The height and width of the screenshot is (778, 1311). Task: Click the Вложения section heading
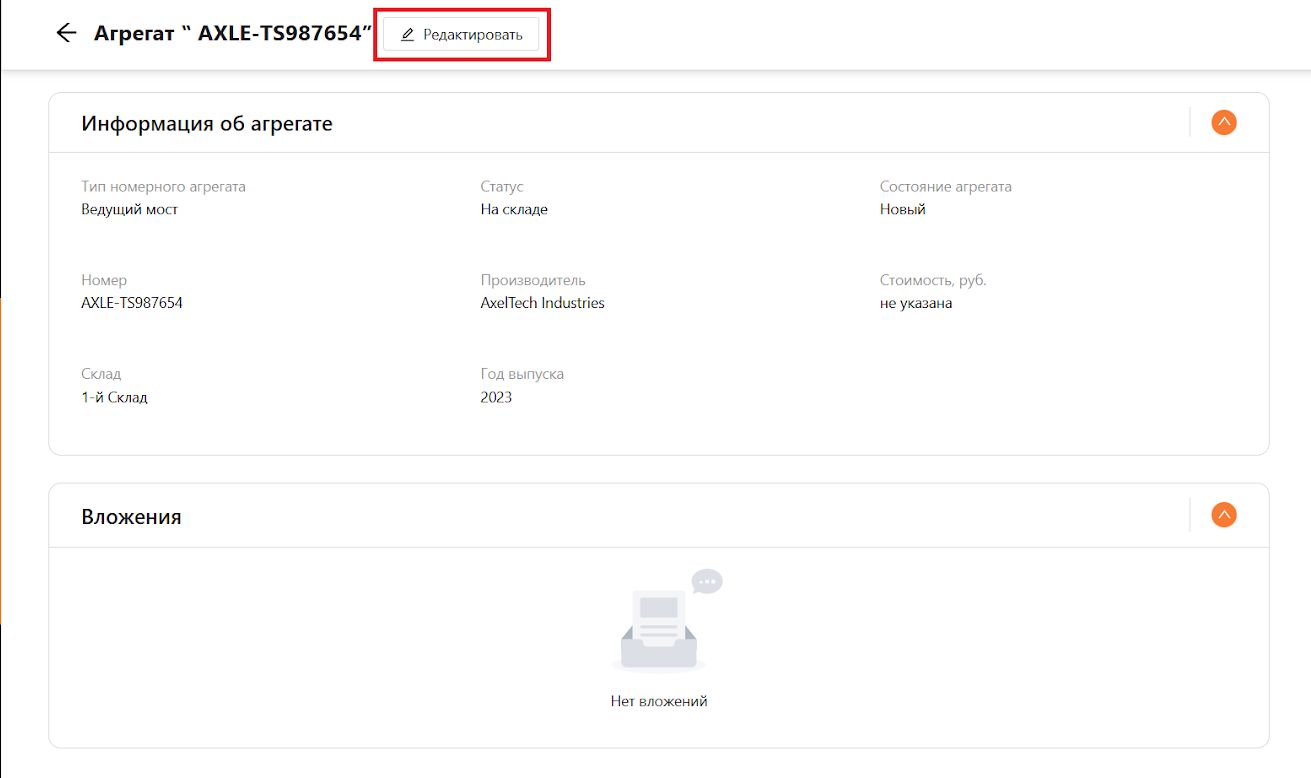131,517
